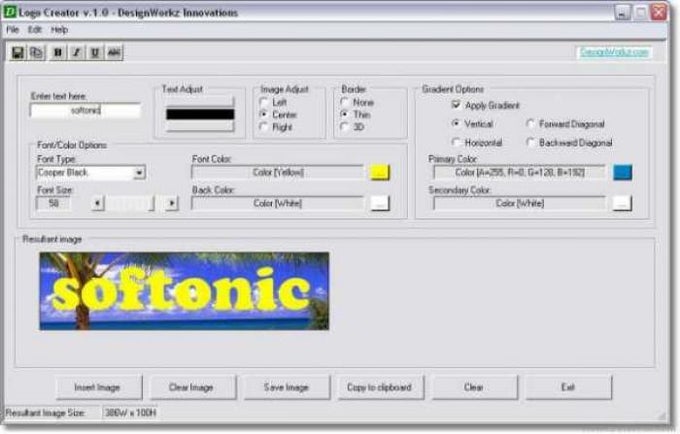The height and width of the screenshot is (434, 680).
Task: Open the Help menu
Action: pos(59,30)
